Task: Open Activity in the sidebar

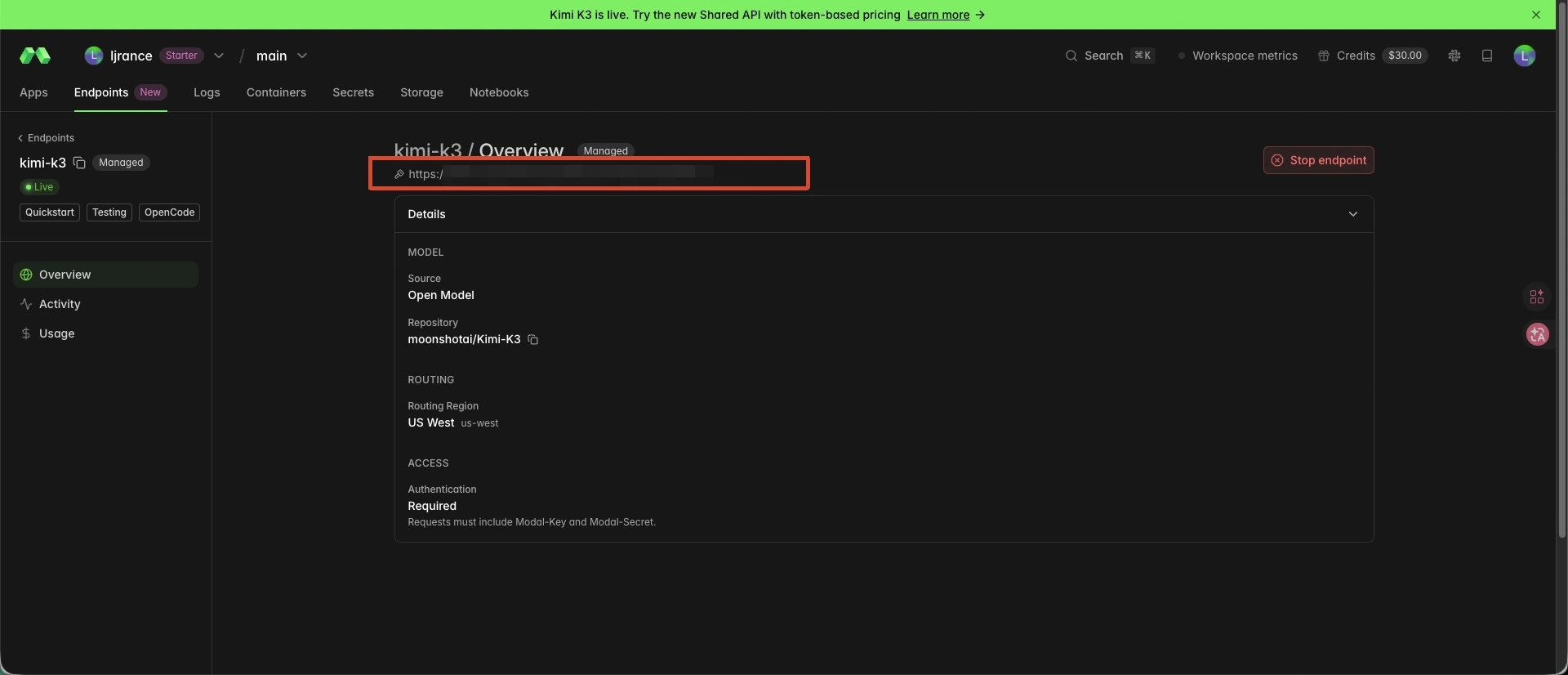Action: (105, 304)
